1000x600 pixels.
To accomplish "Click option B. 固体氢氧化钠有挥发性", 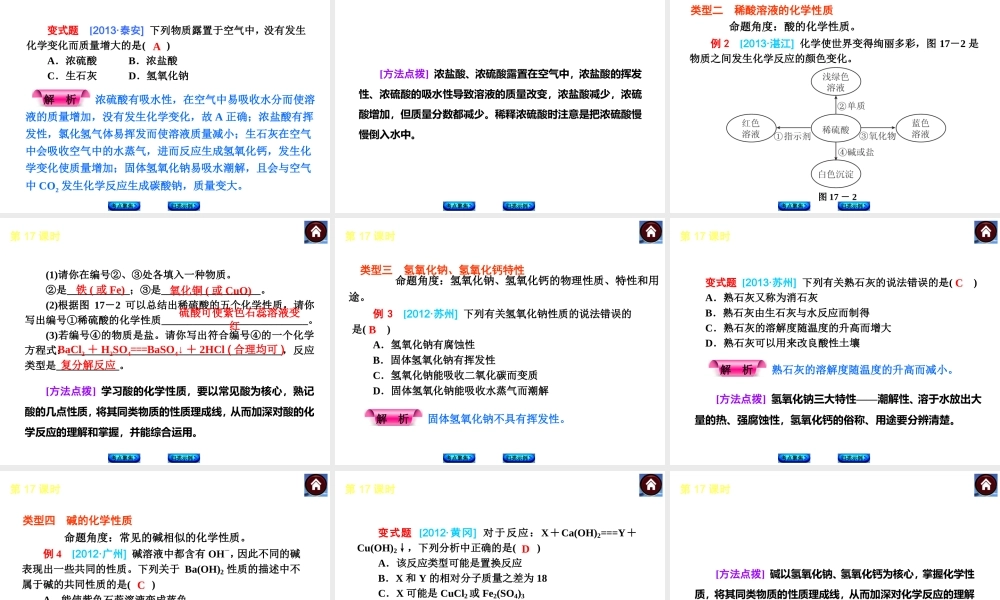I will [x=434, y=360].
